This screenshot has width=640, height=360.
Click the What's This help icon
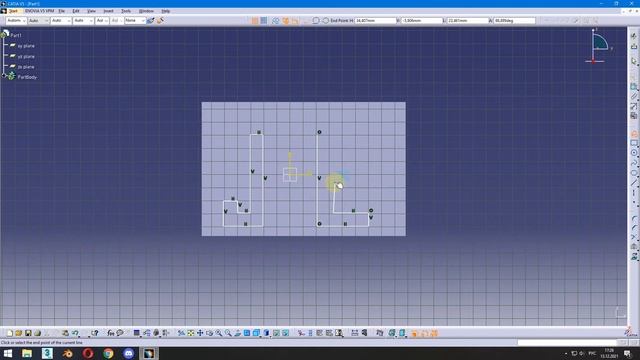(x=94, y=333)
